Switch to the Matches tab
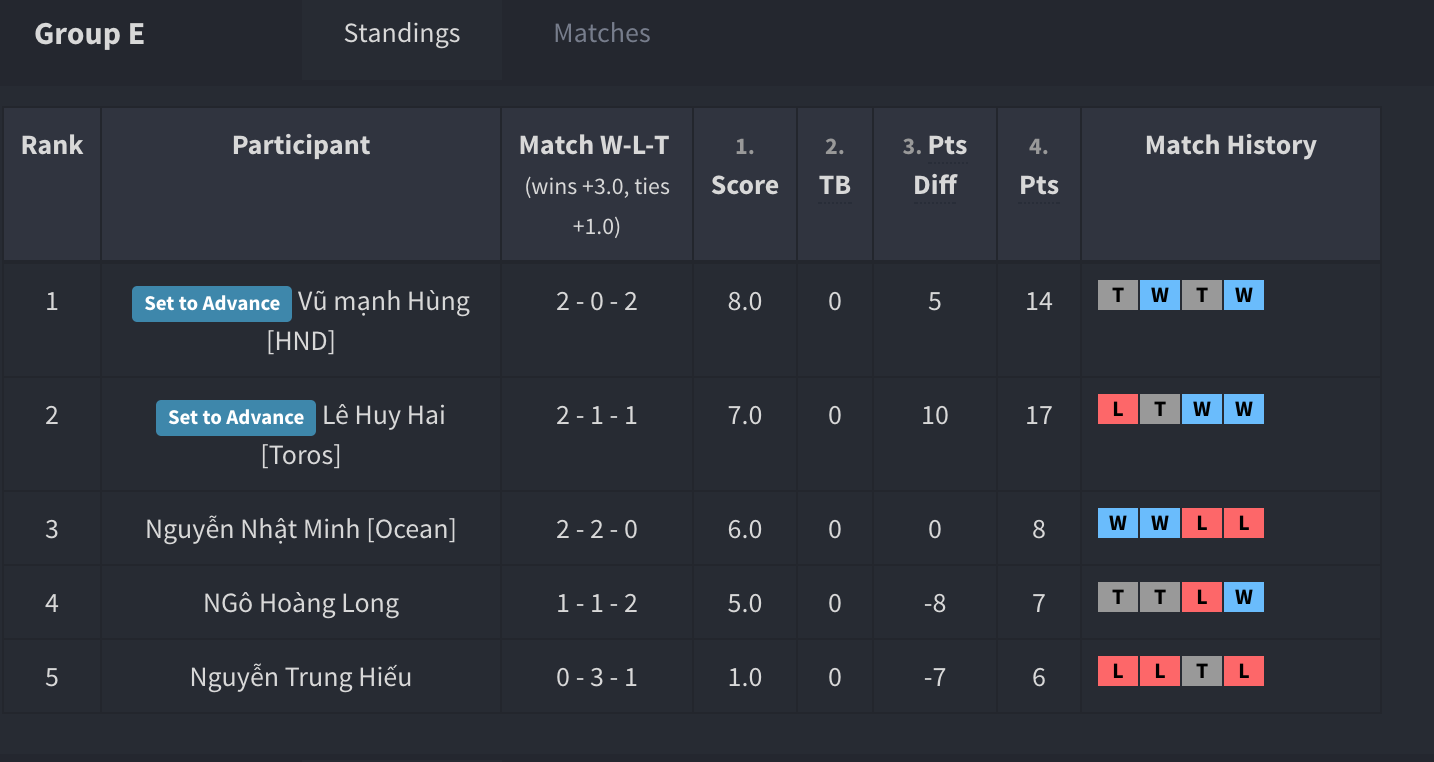This screenshot has width=1434, height=762. (x=602, y=33)
